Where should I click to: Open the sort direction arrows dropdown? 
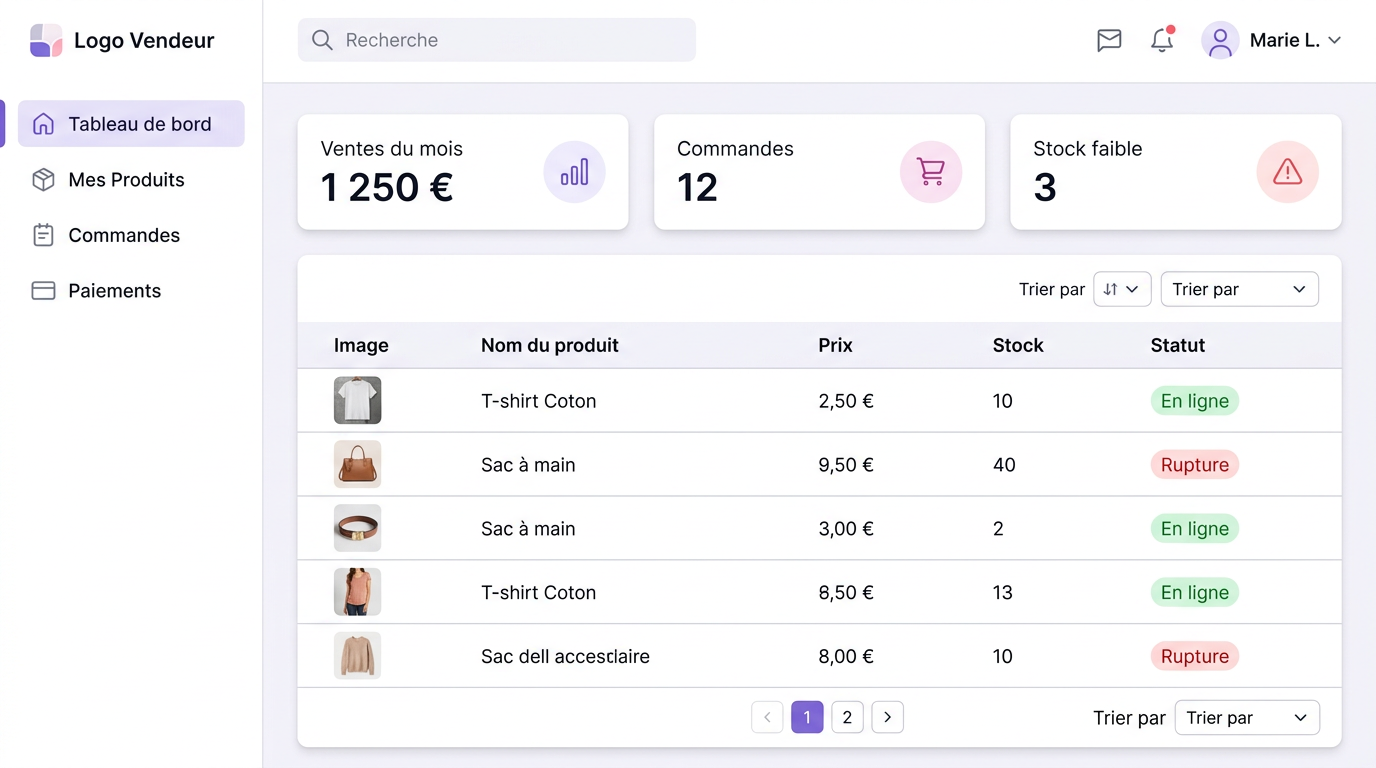[x=1122, y=289]
